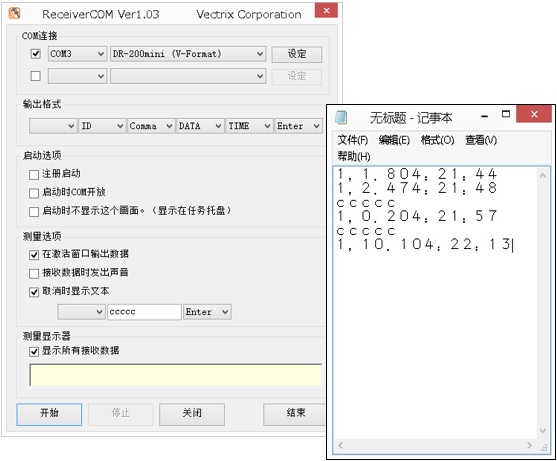This screenshot has height=461, width=557.
Task: Close the Notepad window
Action: tap(534, 114)
